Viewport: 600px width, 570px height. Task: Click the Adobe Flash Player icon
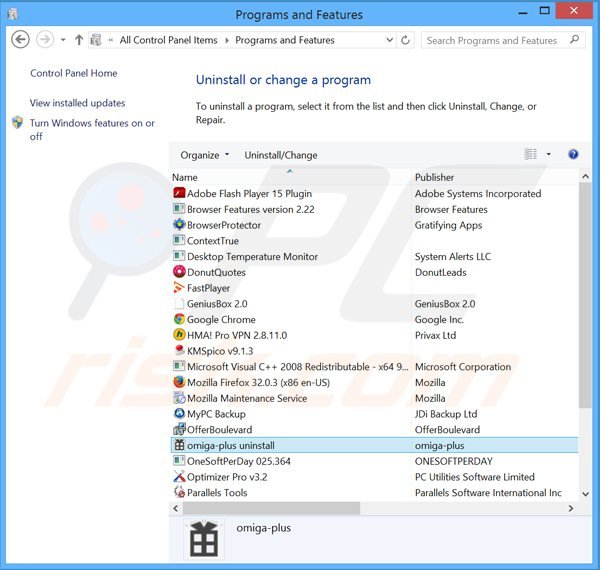(179, 193)
